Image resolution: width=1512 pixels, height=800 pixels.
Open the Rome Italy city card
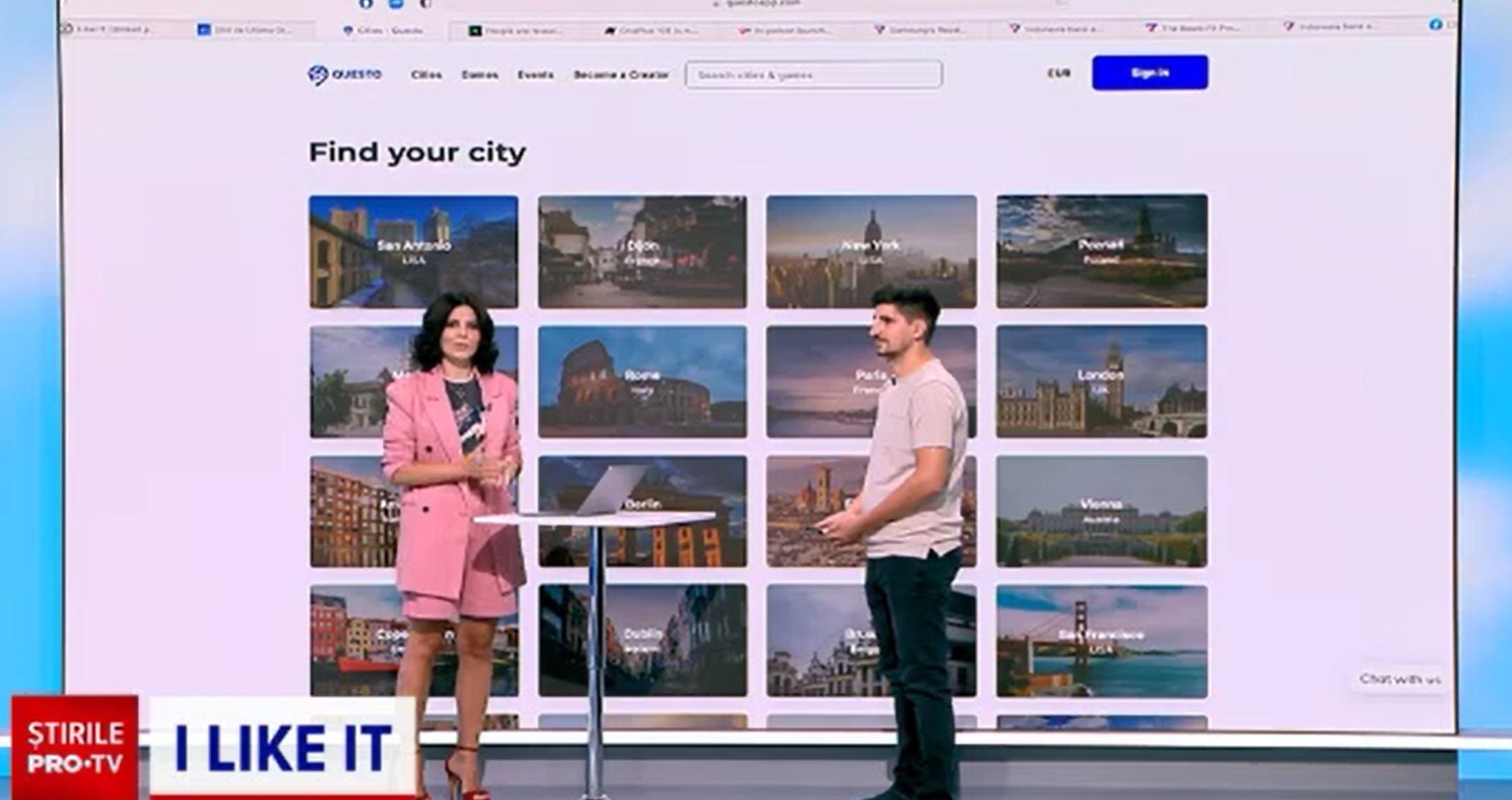tap(642, 381)
